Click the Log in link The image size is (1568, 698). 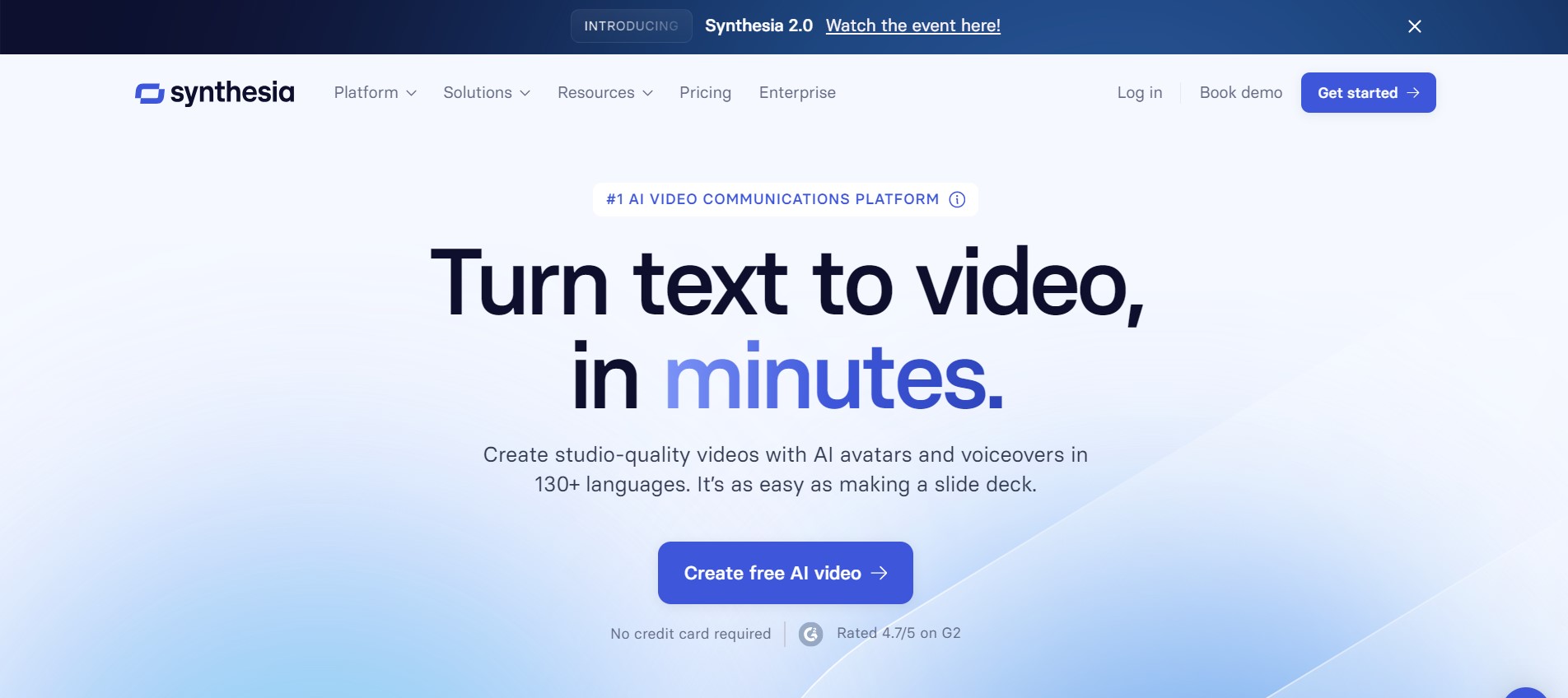pos(1139,93)
